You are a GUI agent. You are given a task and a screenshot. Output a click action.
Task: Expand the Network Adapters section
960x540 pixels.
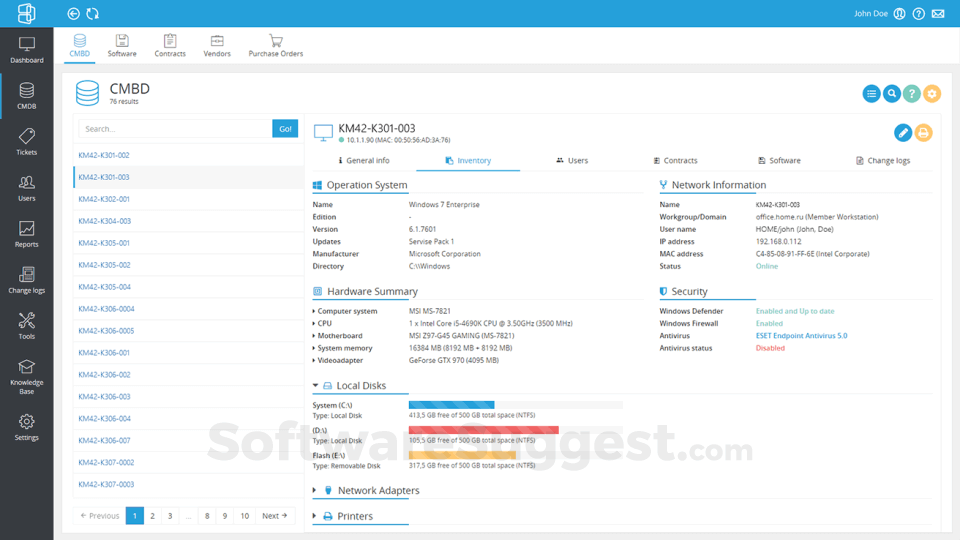click(315, 490)
